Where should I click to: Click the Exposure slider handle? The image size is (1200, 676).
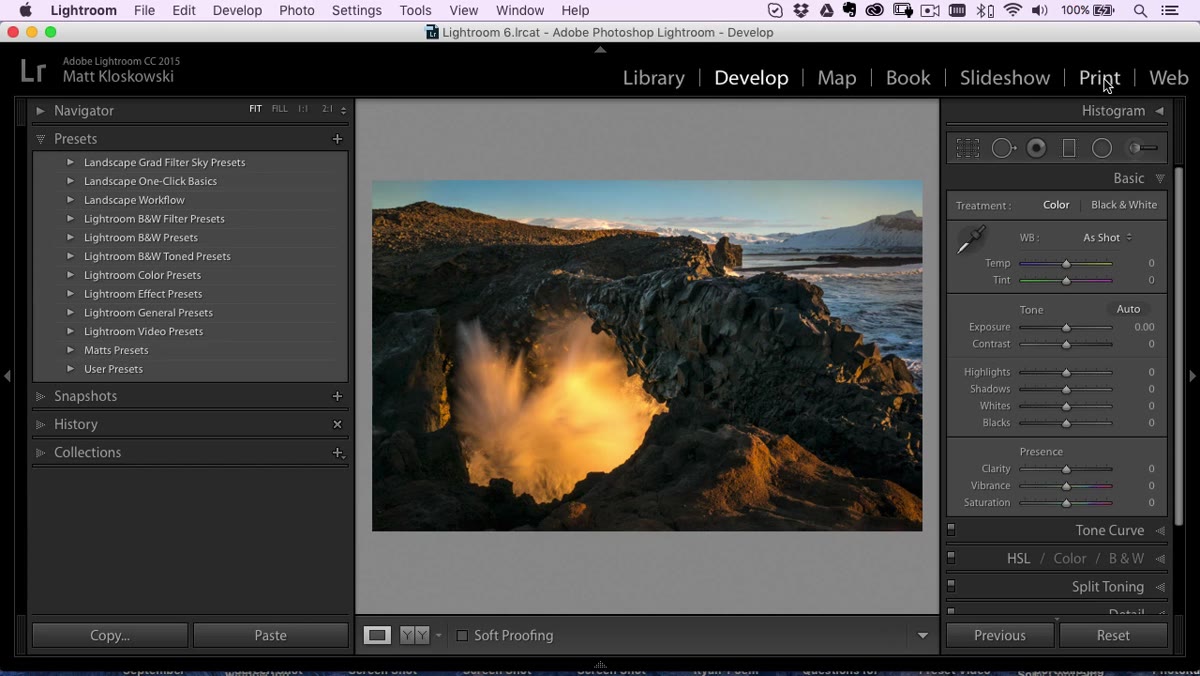coord(1066,327)
